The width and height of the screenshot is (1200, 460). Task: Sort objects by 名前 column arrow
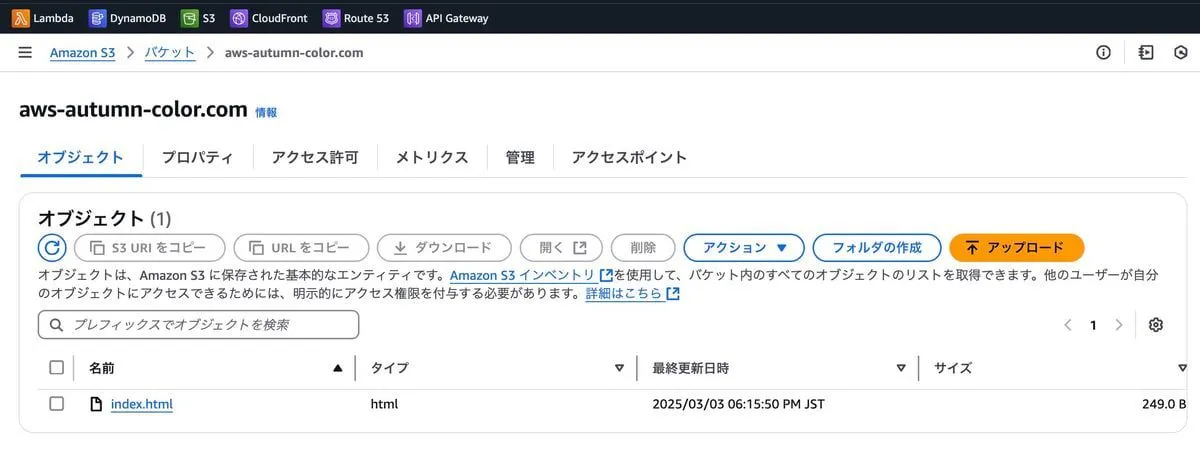click(337, 368)
